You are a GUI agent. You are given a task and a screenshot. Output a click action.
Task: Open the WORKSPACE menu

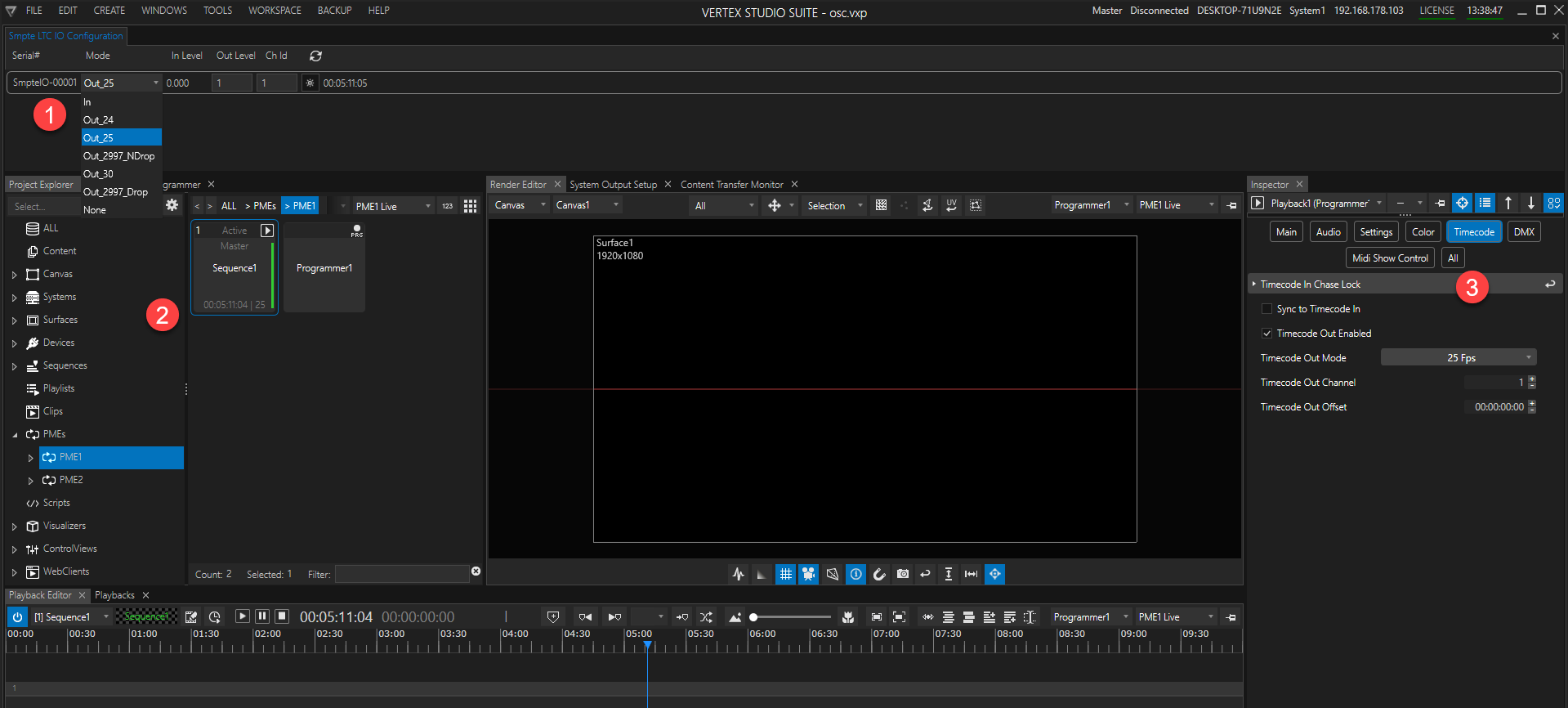pos(275,11)
